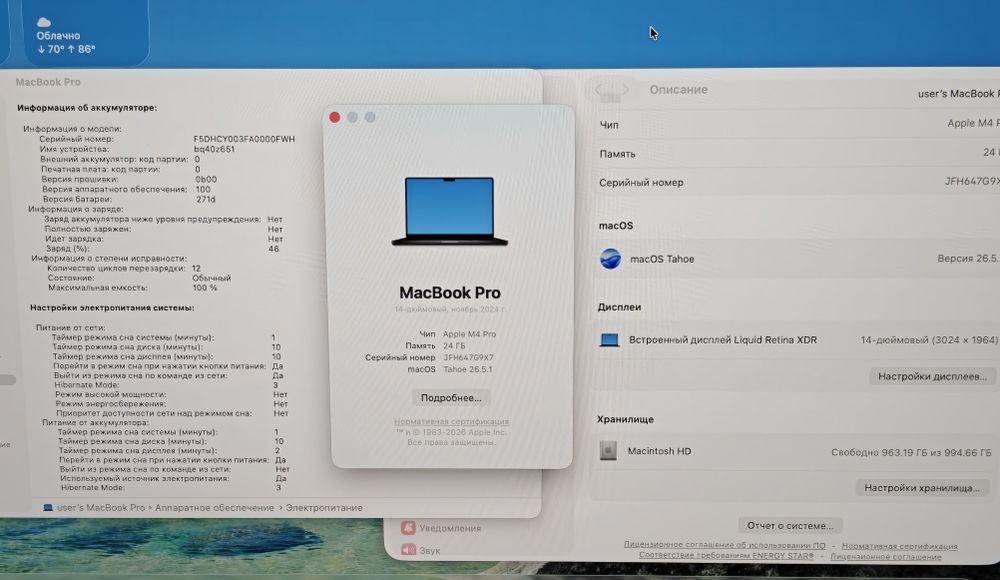Open Звук in settings sidebar
The height and width of the screenshot is (580, 1000).
point(421,550)
